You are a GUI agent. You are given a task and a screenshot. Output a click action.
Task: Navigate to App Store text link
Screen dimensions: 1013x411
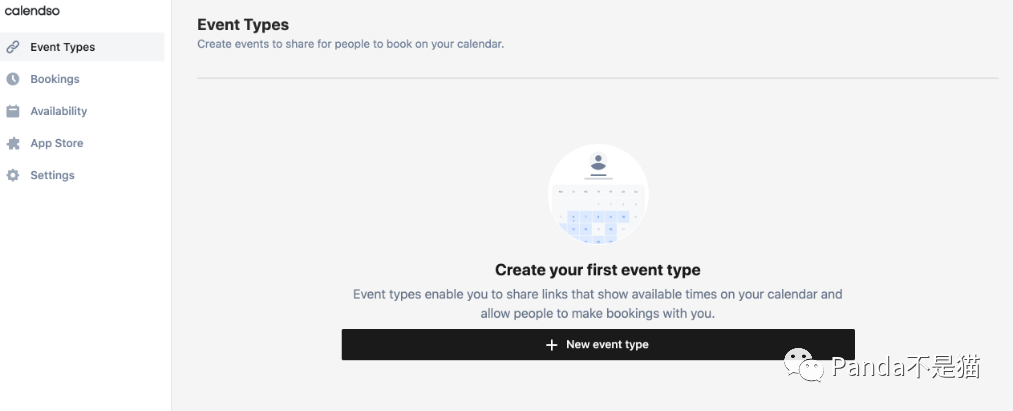(57, 143)
